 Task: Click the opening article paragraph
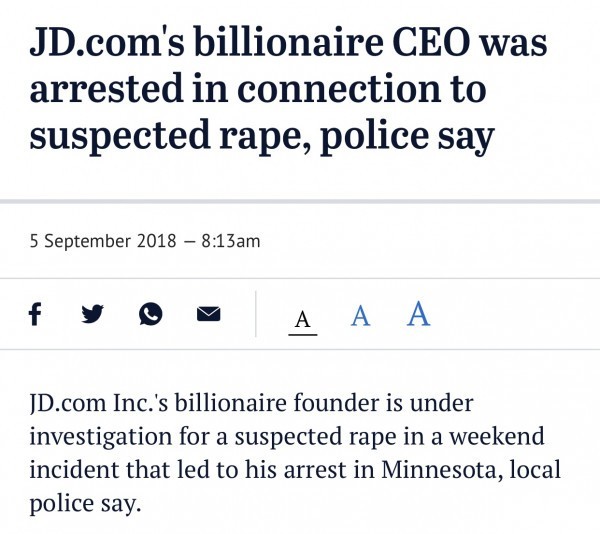pyautogui.click(x=290, y=452)
